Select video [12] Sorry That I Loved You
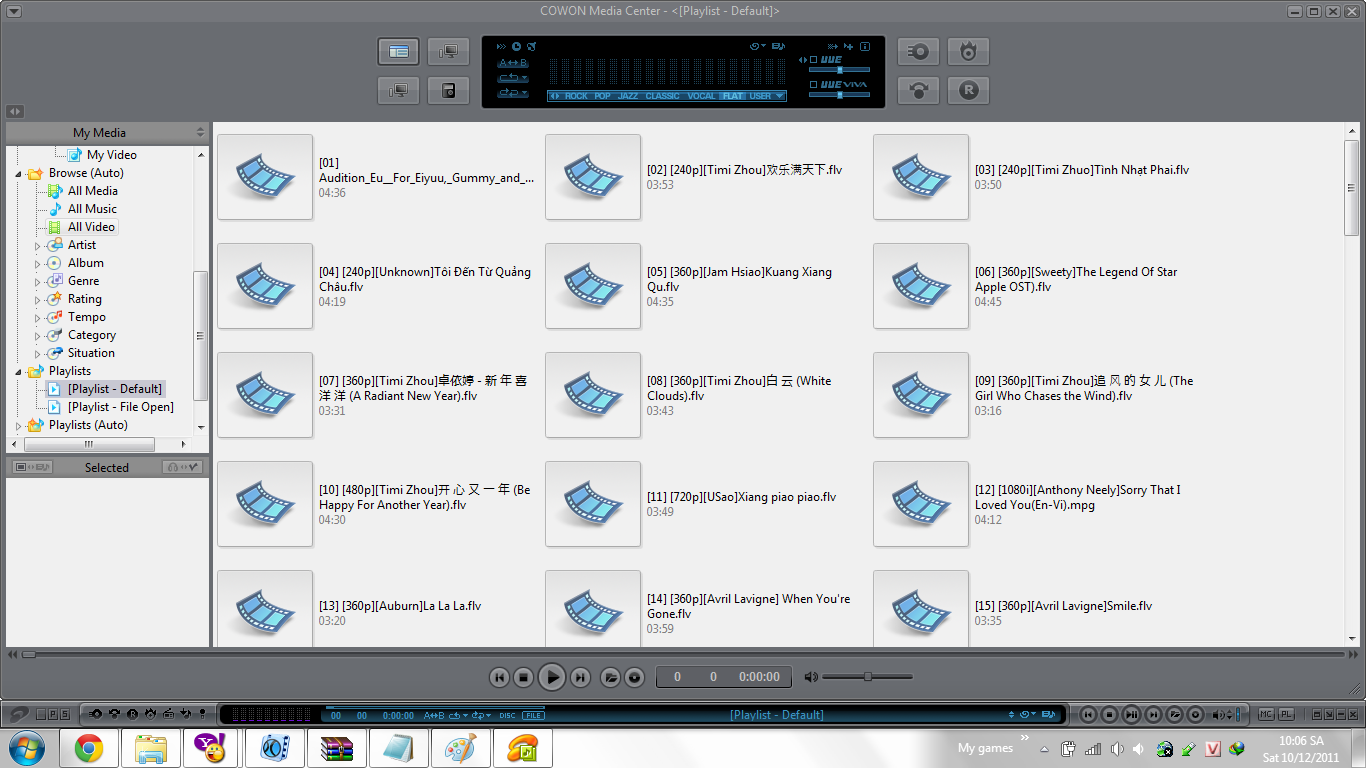Screen dimensions: 1366x768 921,504
